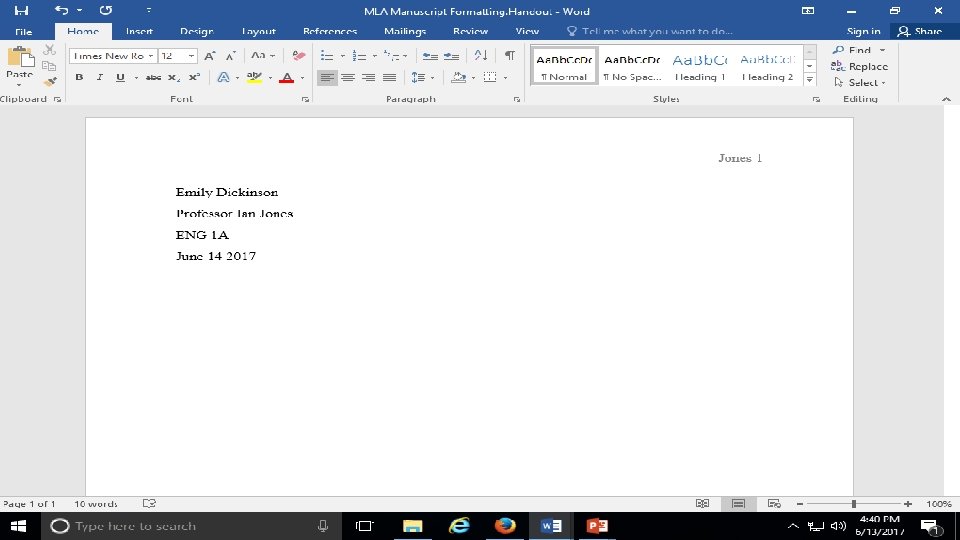Apply Text Effects glowing A
This screenshot has width=960, height=540.
pyautogui.click(x=223, y=78)
